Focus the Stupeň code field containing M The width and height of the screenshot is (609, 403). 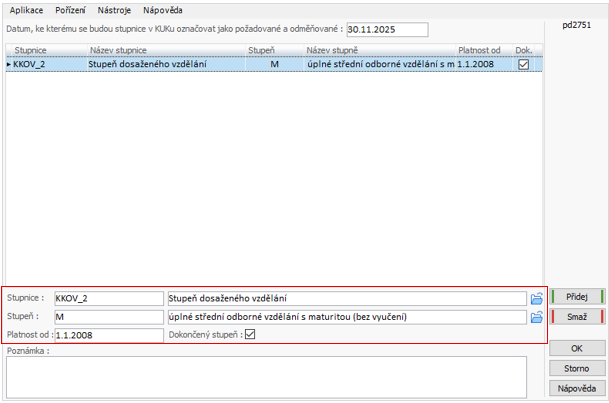[108, 317]
